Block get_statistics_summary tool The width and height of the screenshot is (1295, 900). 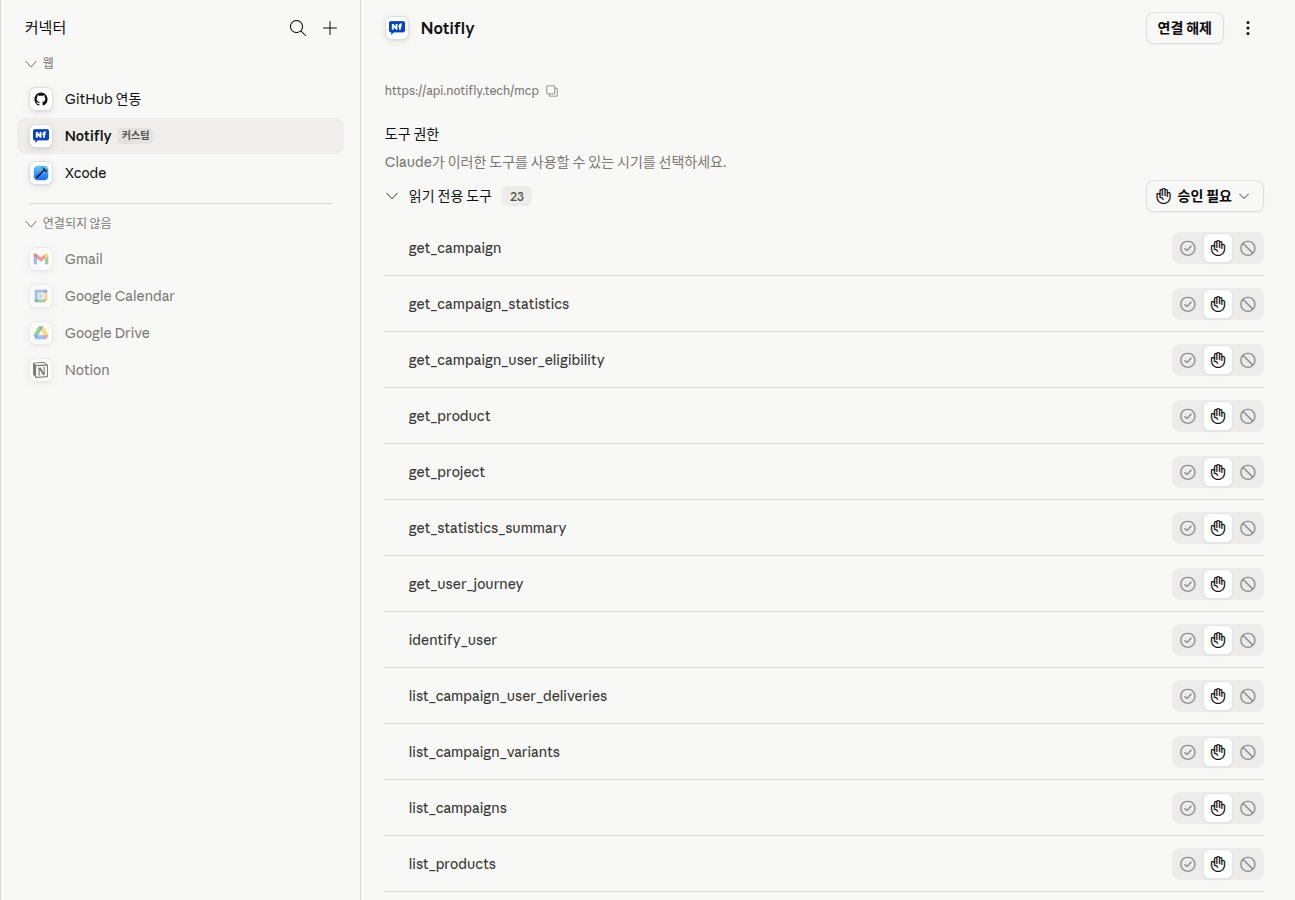[1248, 528]
